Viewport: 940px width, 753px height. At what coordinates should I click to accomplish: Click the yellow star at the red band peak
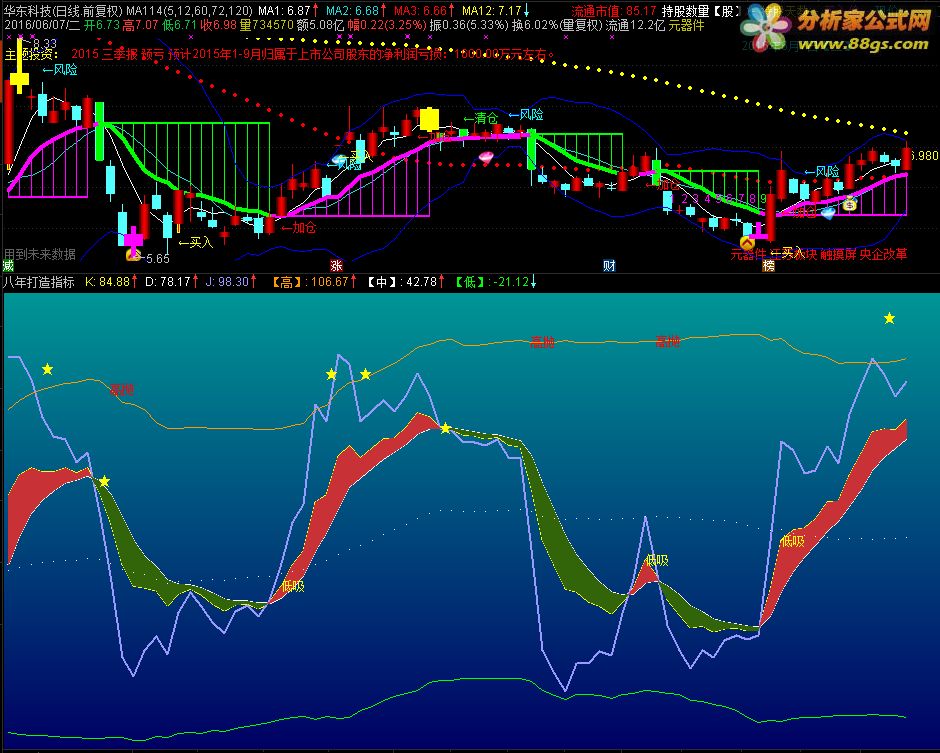point(445,428)
